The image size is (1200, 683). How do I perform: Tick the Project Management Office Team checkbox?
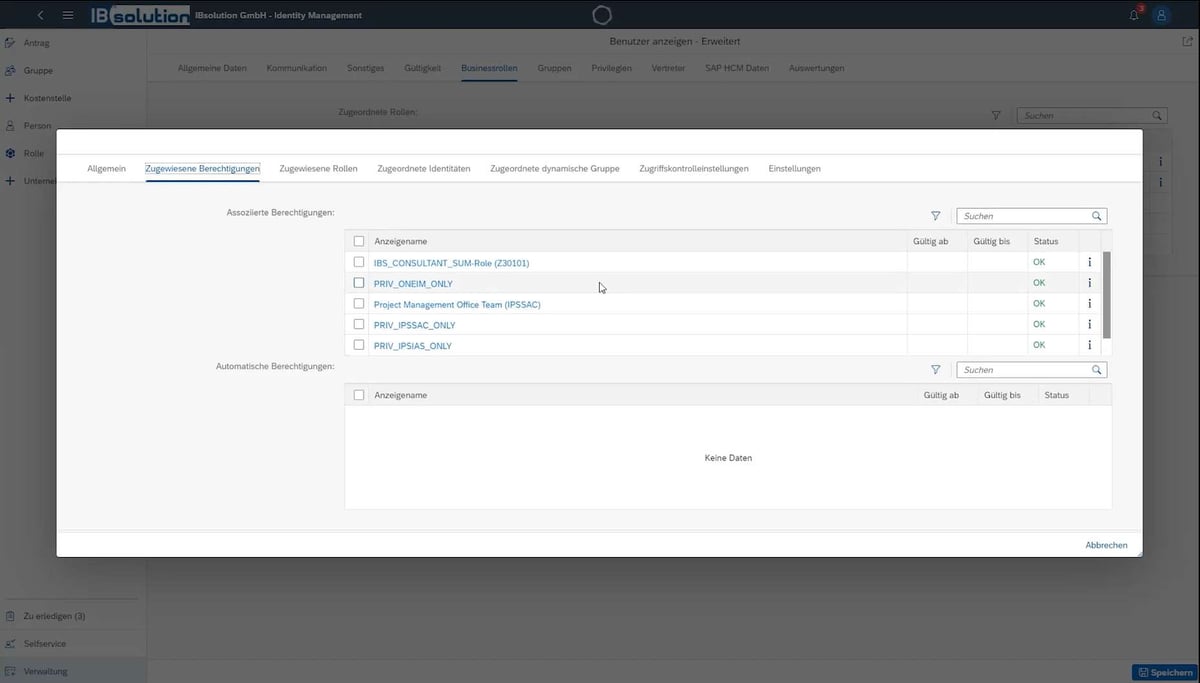click(x=359, y=303)
